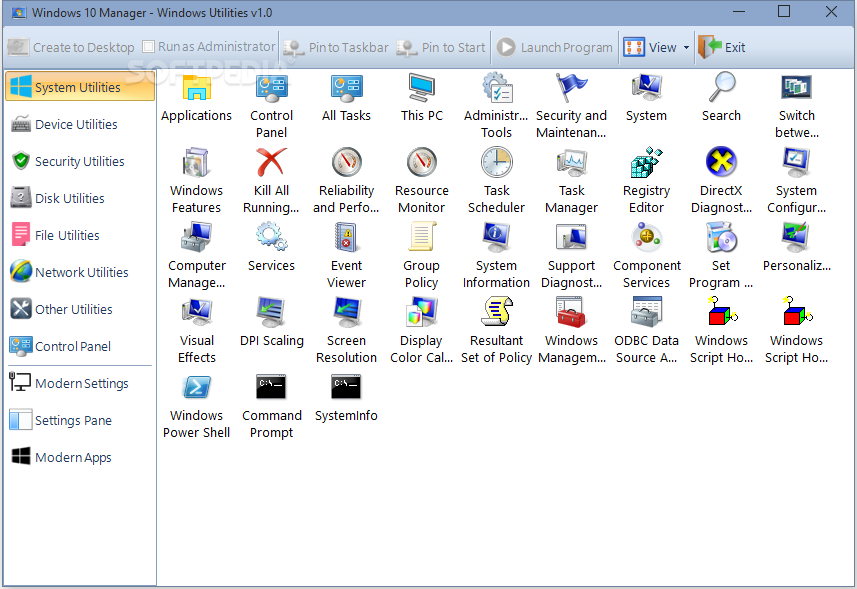
Task: Select the System icon
Action: click(x=646, y=87)
